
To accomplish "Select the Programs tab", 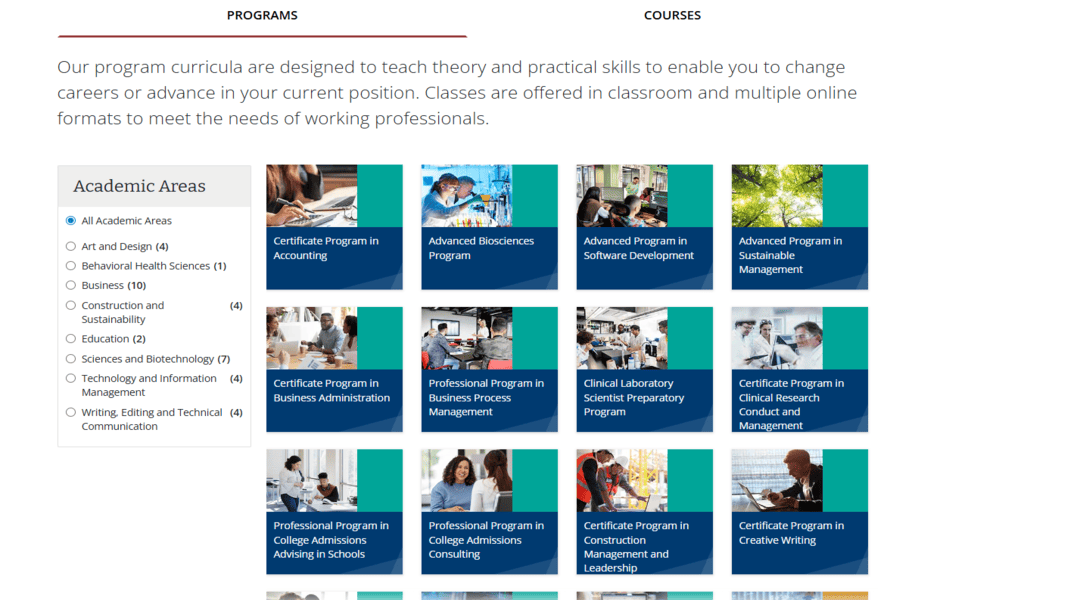I will point(262,15).
